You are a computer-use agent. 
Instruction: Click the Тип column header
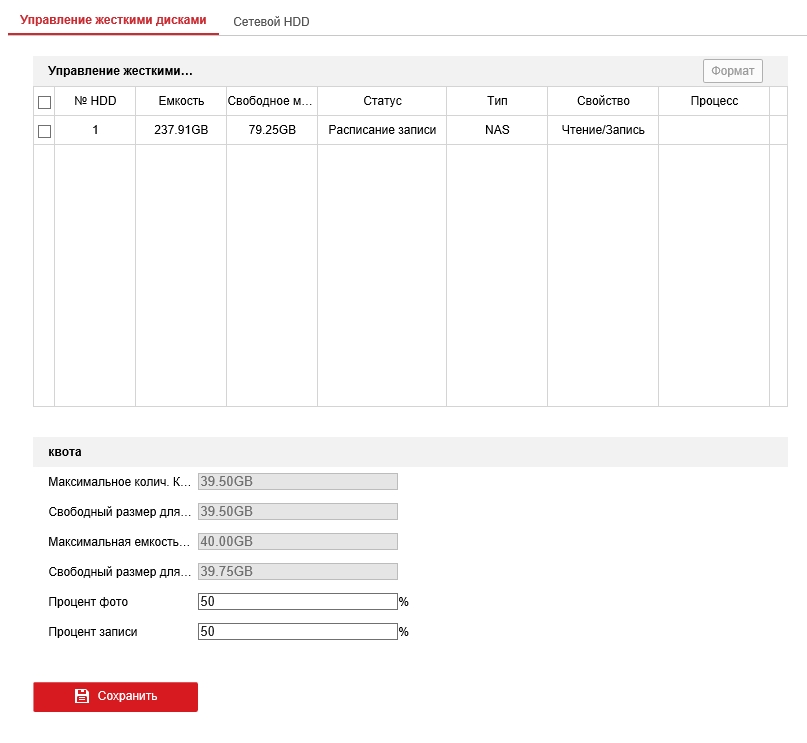(x=497, y=101)
